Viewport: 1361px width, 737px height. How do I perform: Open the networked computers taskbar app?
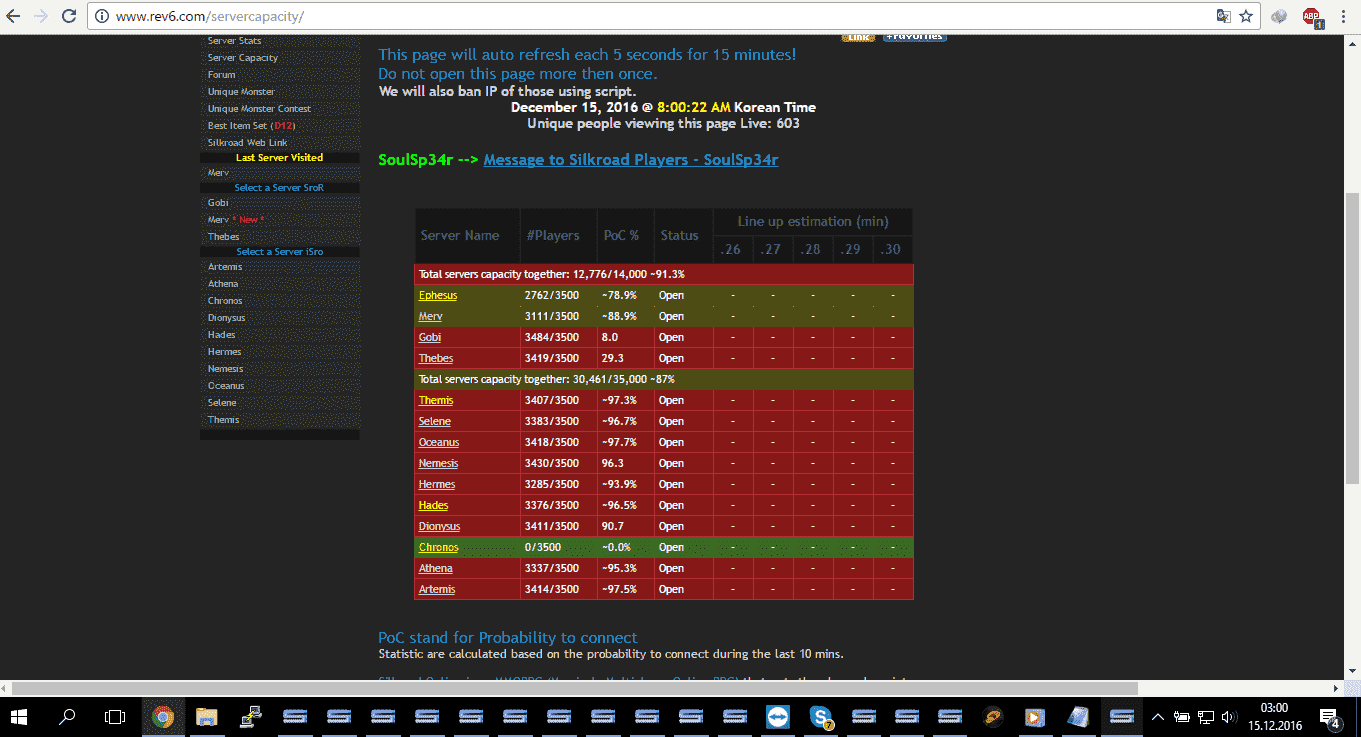[251, 717]
